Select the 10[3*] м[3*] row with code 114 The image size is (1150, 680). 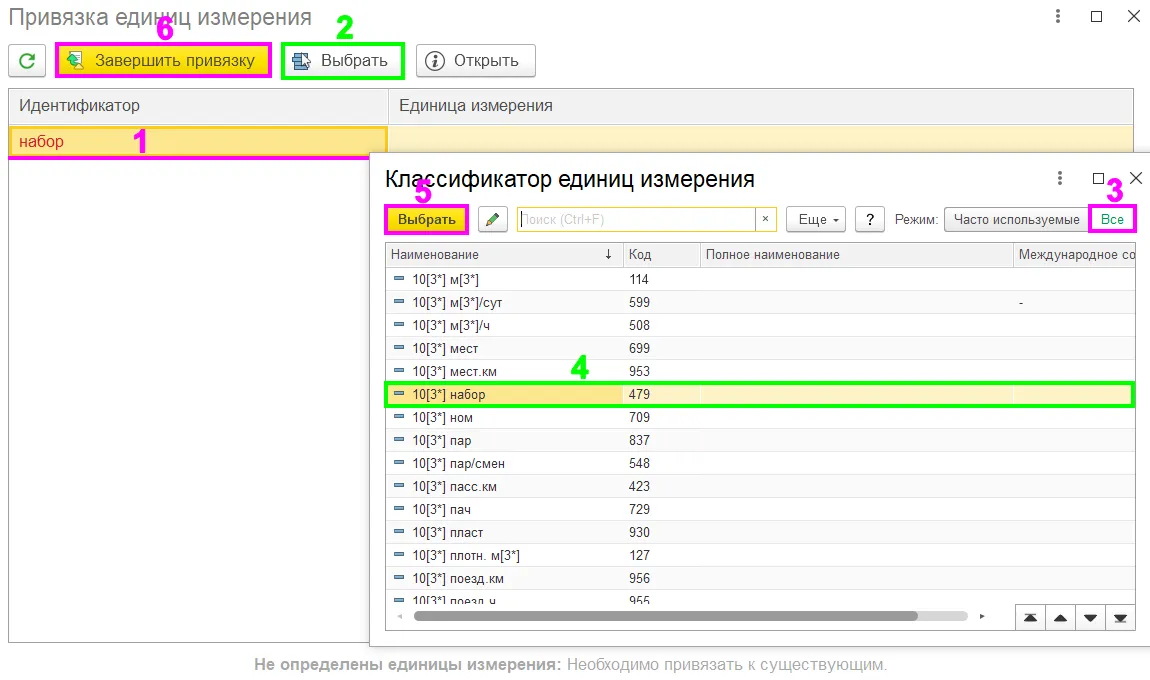(x=761, y=279)
